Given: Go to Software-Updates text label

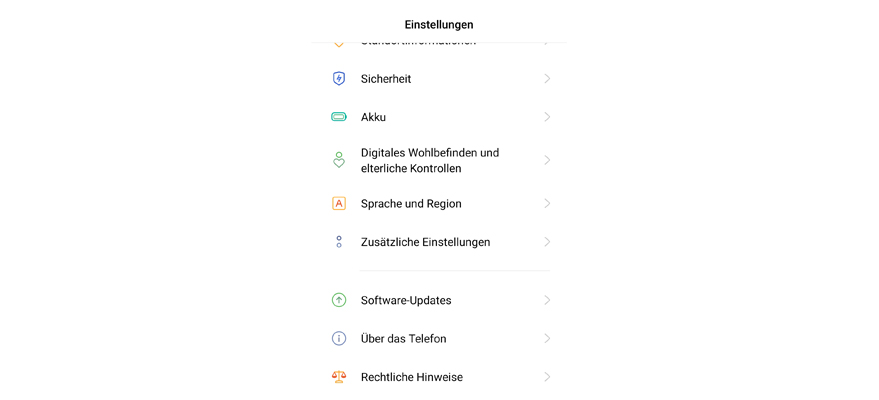Looking at the screenshot, I should 406,300.
